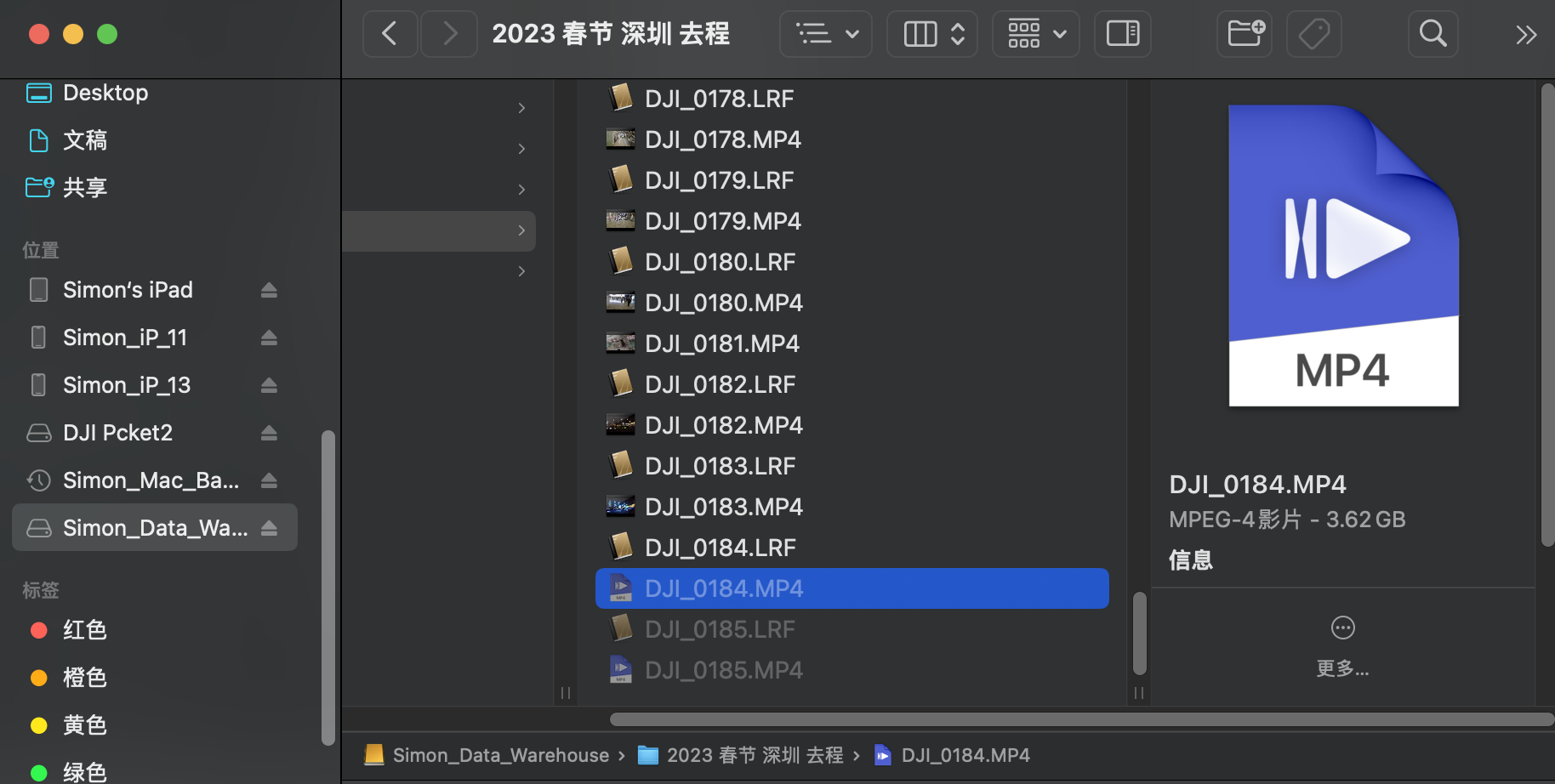Go forward with the forward arrow button
The height and width of the screenshot is (784, 1555).
click(449, 34)
